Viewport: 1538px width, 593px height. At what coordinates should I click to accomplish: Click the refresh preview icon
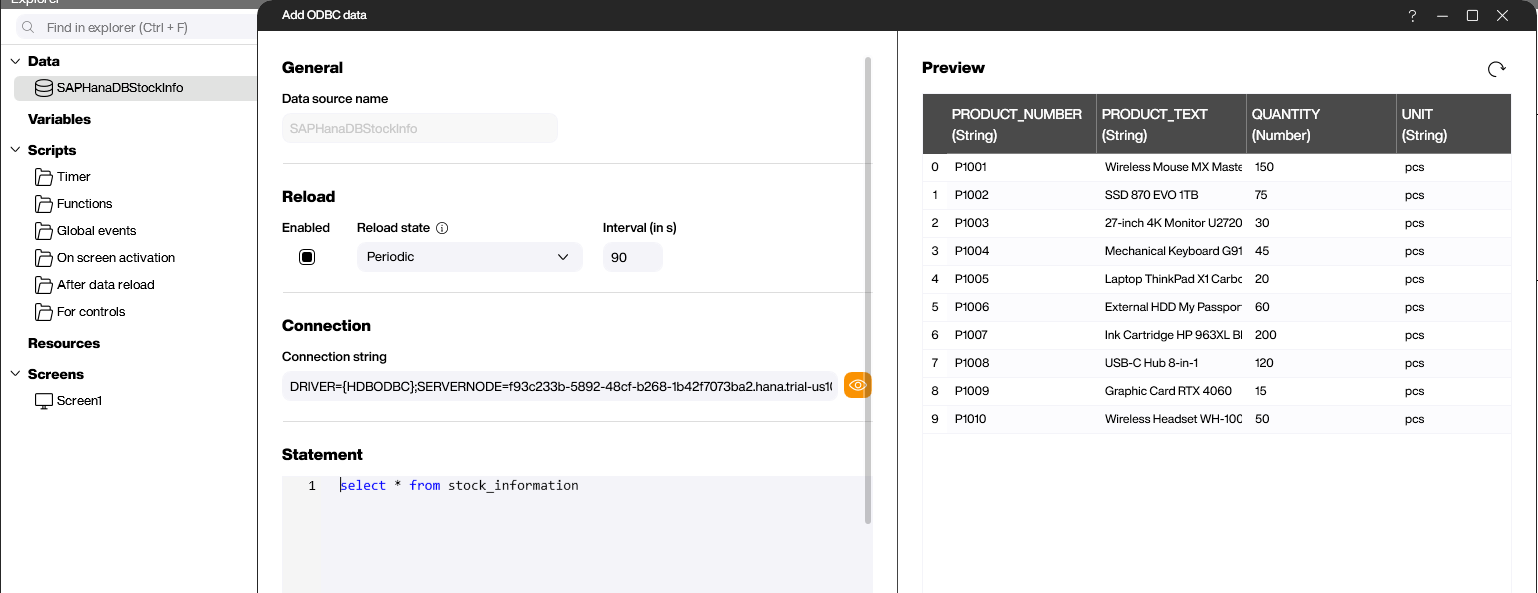[1496, 69]
